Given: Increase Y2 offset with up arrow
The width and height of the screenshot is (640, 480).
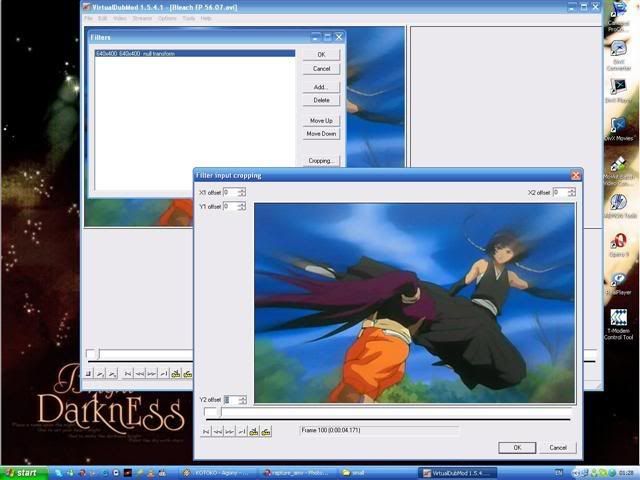Looking at the screenshot, I should tap(243, 398).
